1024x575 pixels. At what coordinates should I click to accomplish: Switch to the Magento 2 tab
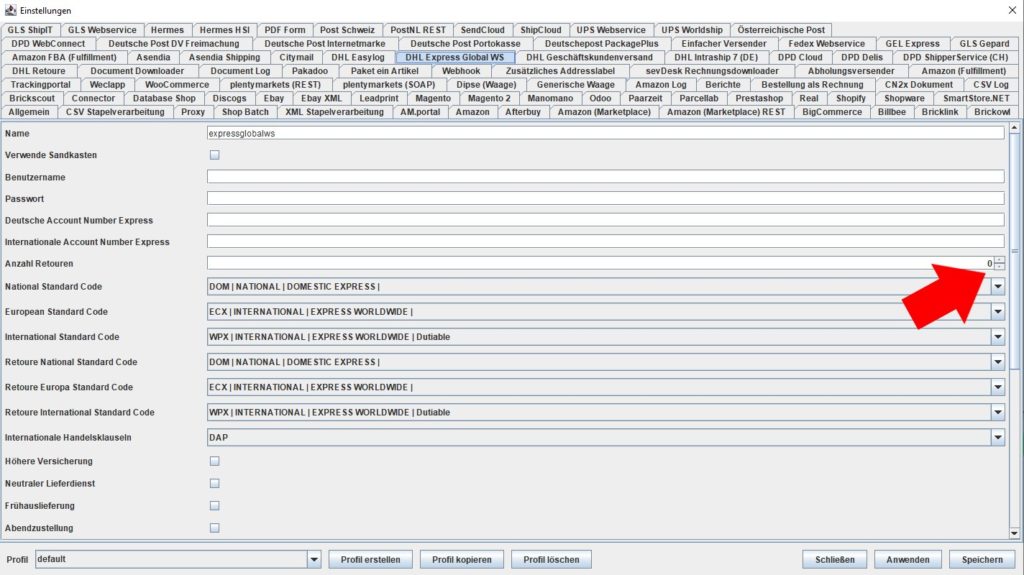489,99
